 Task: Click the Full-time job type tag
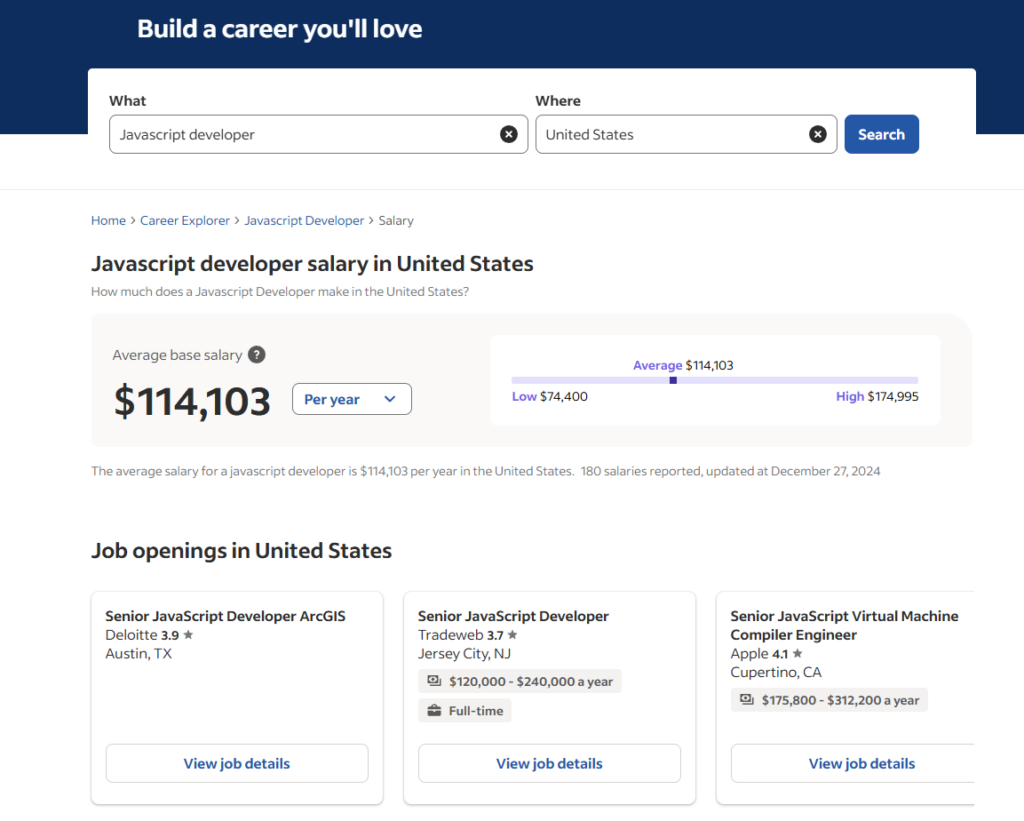point(465,711)
